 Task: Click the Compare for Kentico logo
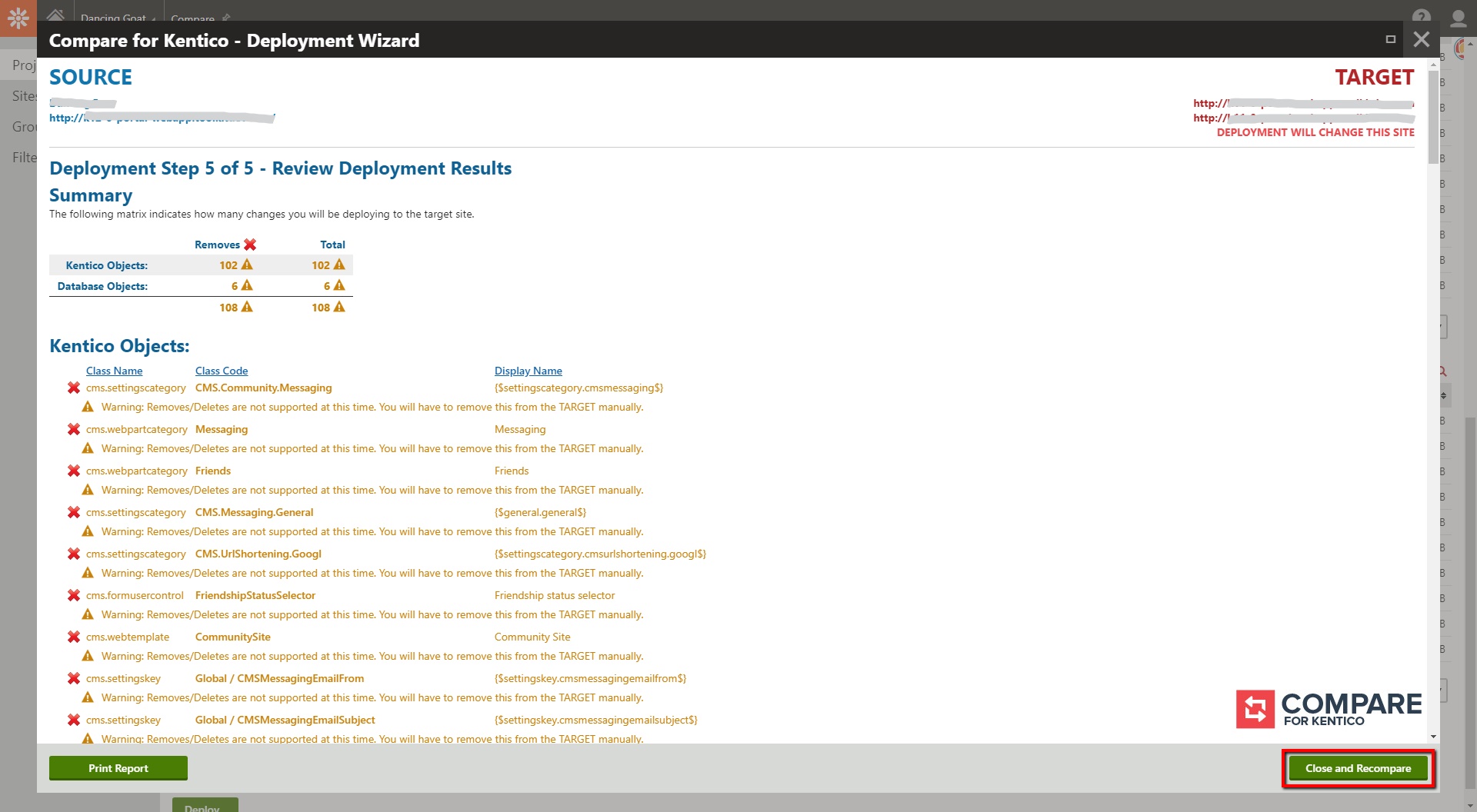(1329, 709)
